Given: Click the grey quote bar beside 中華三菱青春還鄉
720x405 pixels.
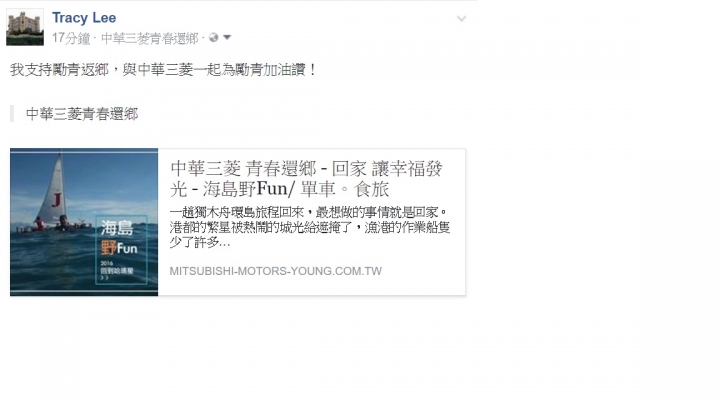Looking at the screenshot, I should [x=12, y=113].
